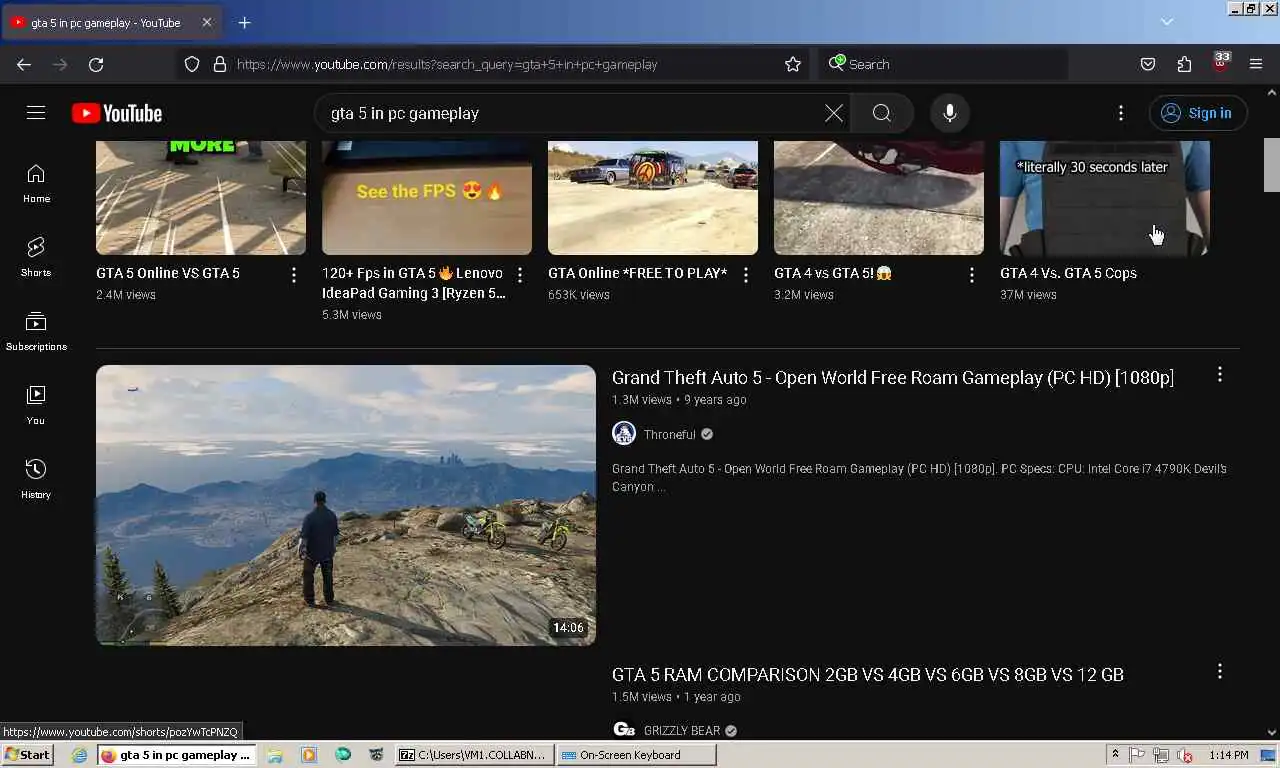Start voice search with the microphone
The height and width of the screenshot is (768, 1280).
coord(950,113)
